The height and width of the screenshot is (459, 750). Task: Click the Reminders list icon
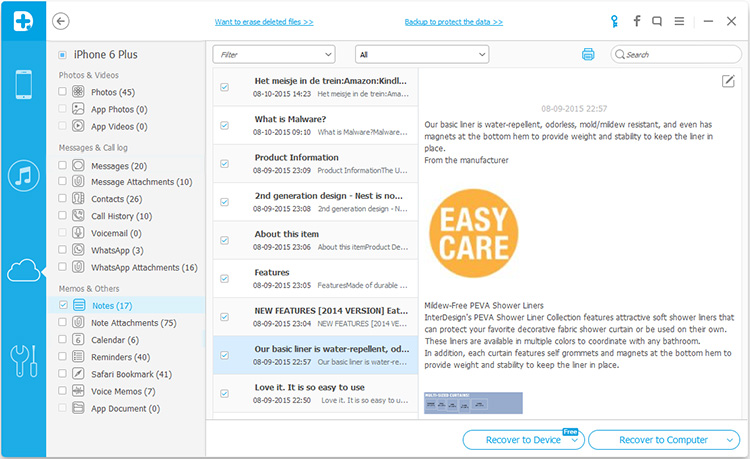click(78, 356)
